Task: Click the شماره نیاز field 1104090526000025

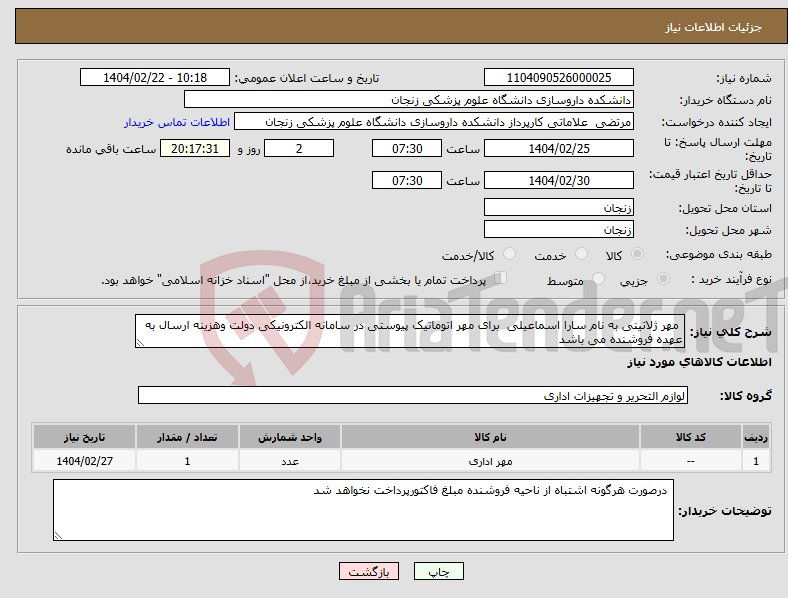Action: 558,77
